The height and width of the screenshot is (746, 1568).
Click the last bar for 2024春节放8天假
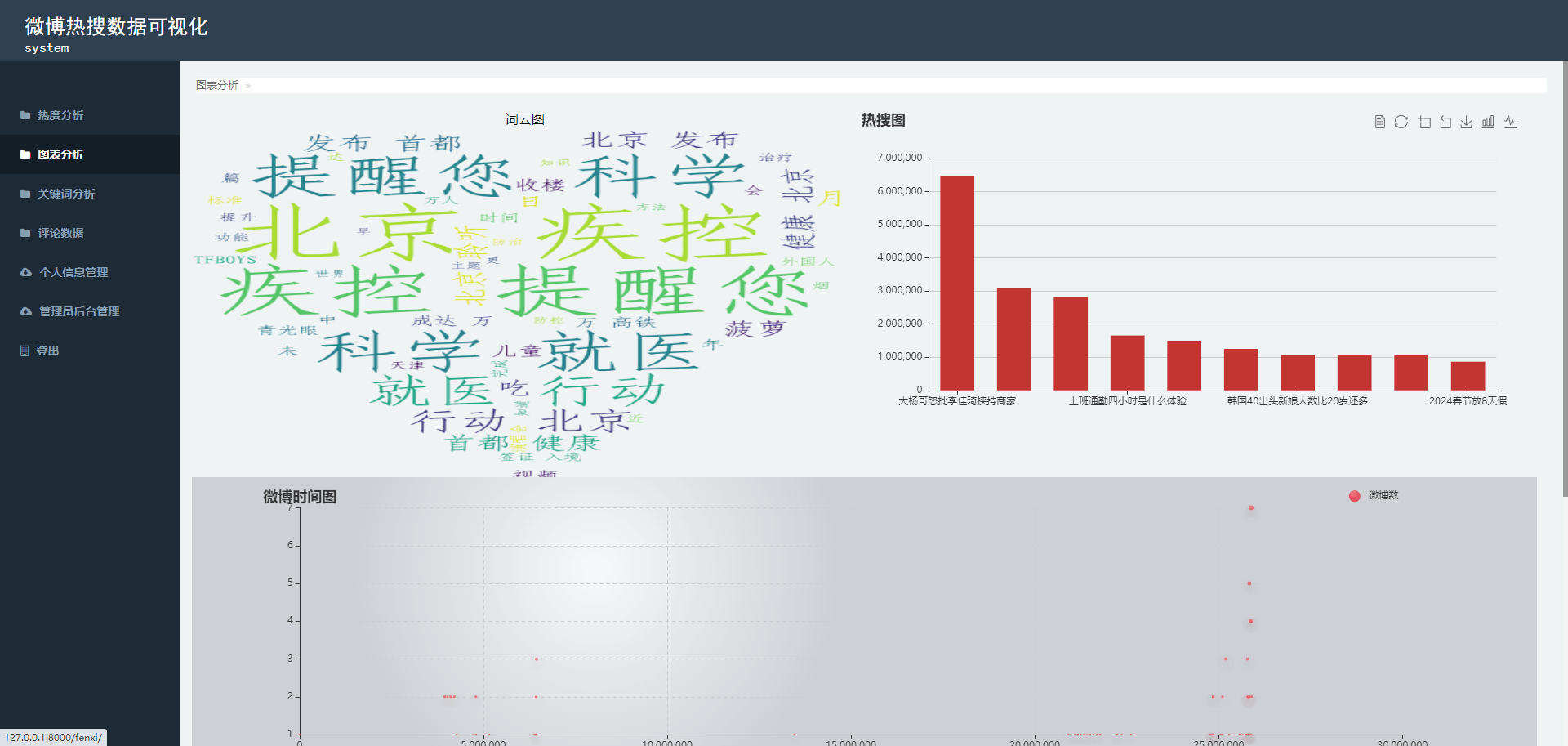[x=1468, y=376]
